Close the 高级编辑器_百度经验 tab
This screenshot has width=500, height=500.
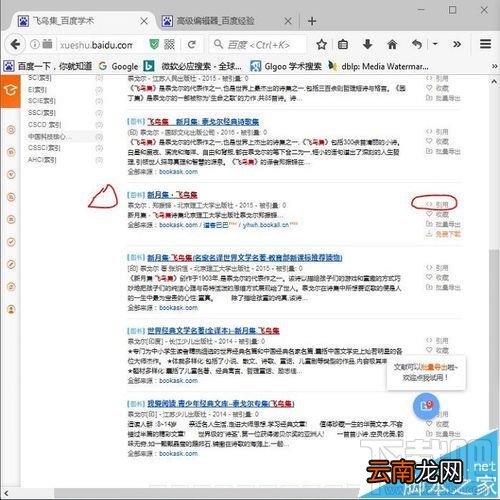[x=288, y=21]
